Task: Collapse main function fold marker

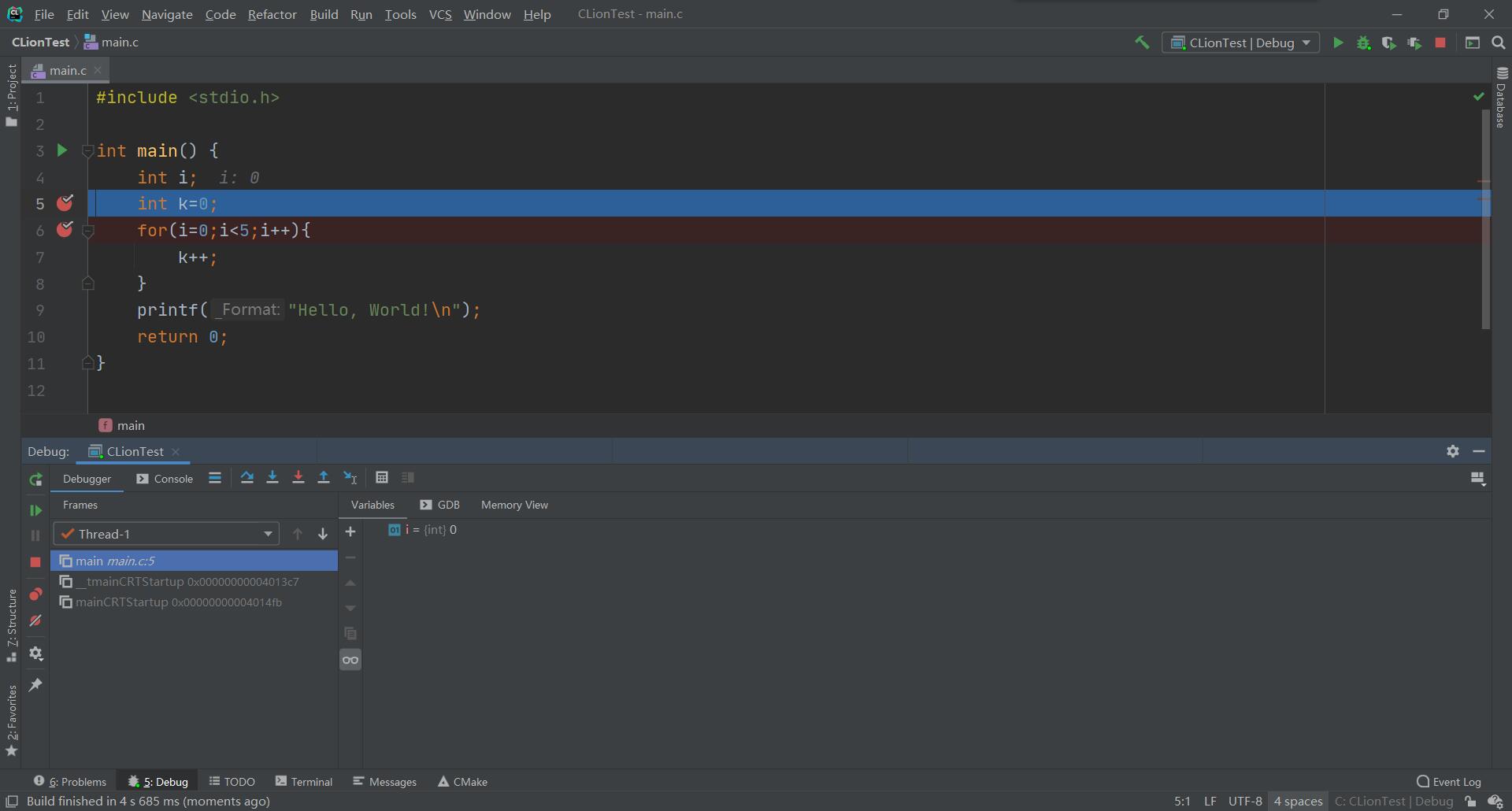Action: [88, 150]
